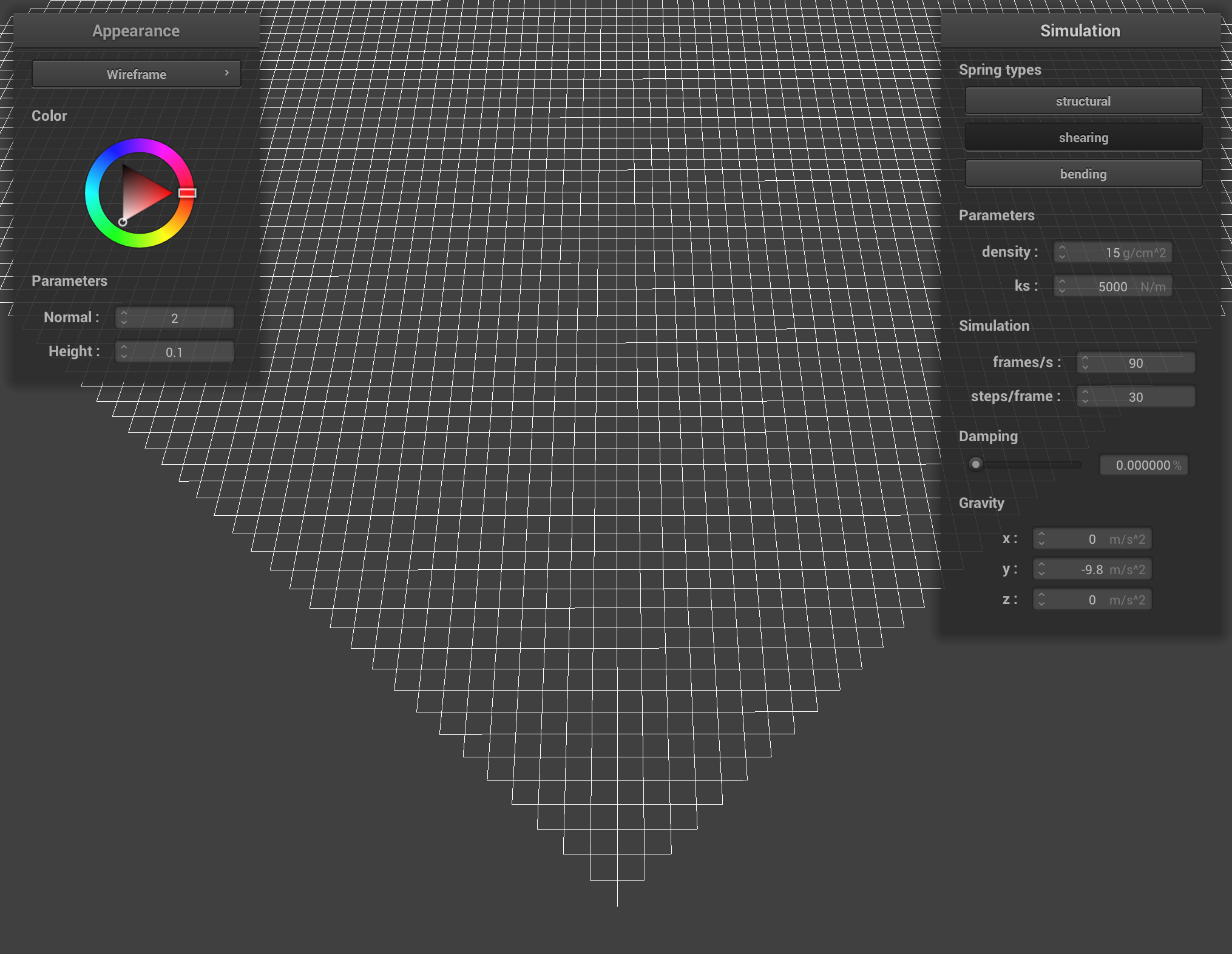Collapse the Simulation panel header
This screenshot has height=954, width=1232.
[1080, 30]
